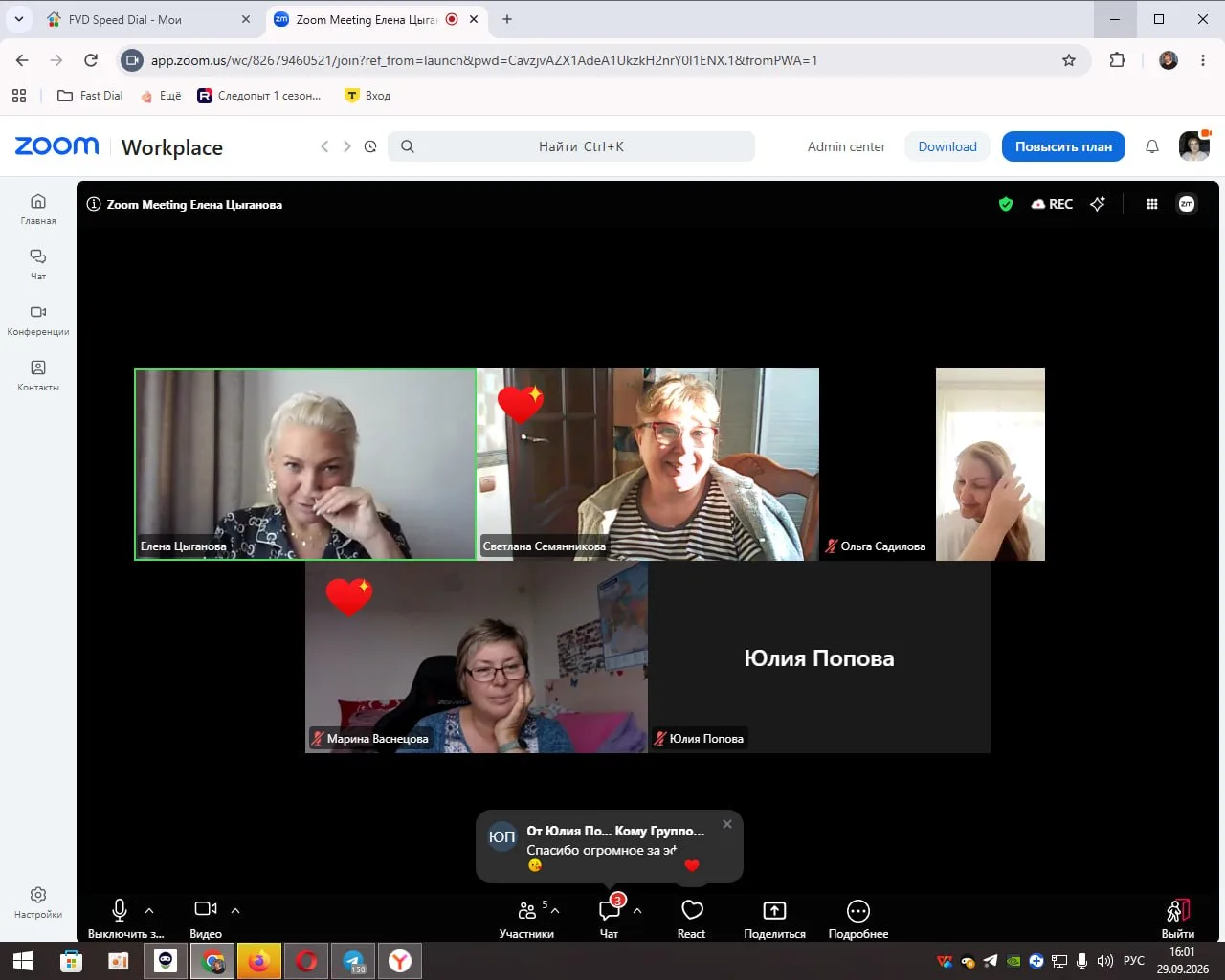The width and height of the screenshot is (1225, 980).
Task: Expand the arrow next to Участники
Action: [x=555, y=910]
